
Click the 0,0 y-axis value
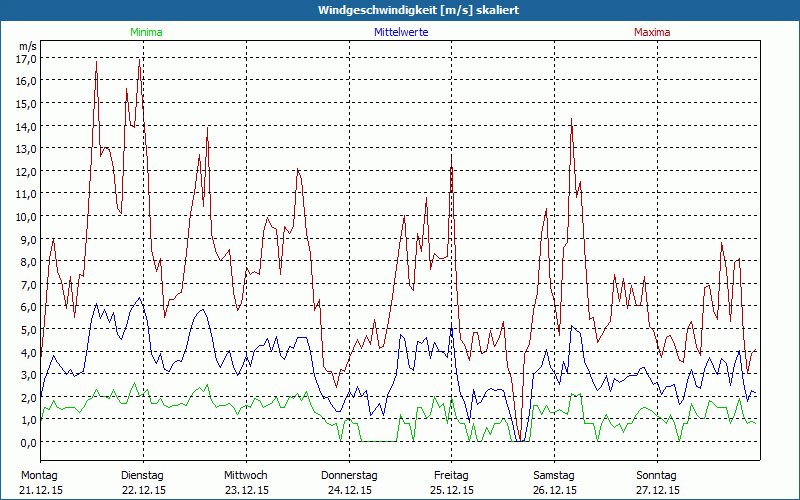[x=27, y=442]
